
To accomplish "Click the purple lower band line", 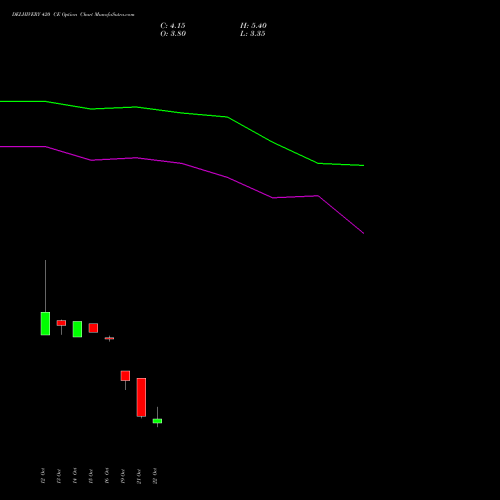I will (x=182, y=163).
